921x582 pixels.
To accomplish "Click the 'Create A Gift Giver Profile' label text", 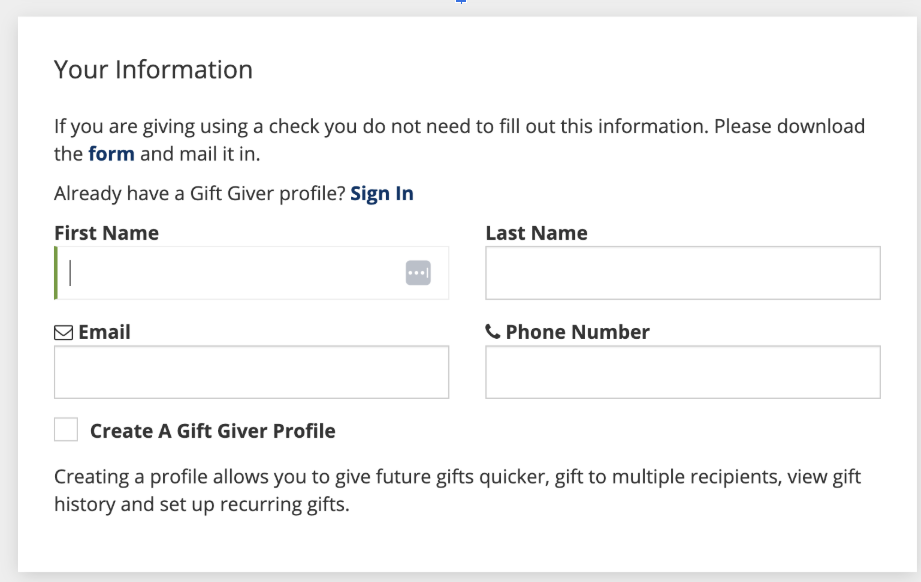I will 213,431.
